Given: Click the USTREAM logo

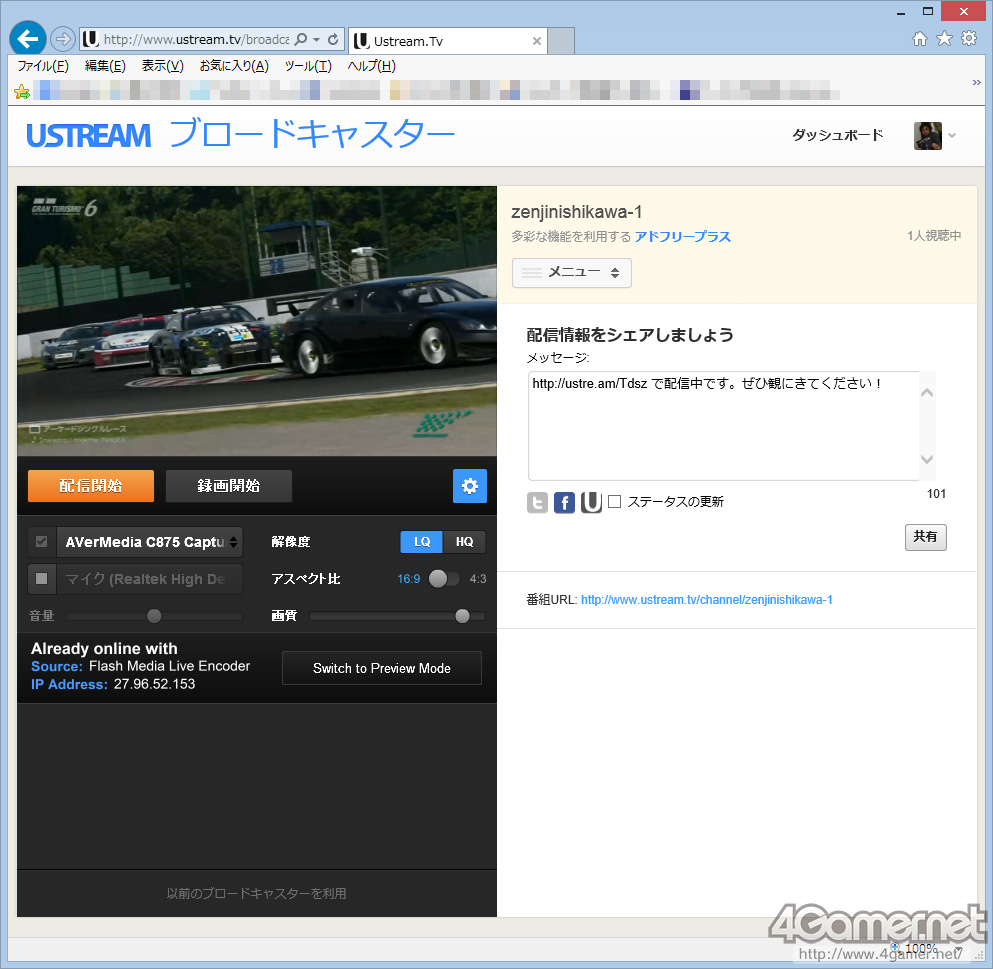Looking at the screenshot, I should coord(88,136).
